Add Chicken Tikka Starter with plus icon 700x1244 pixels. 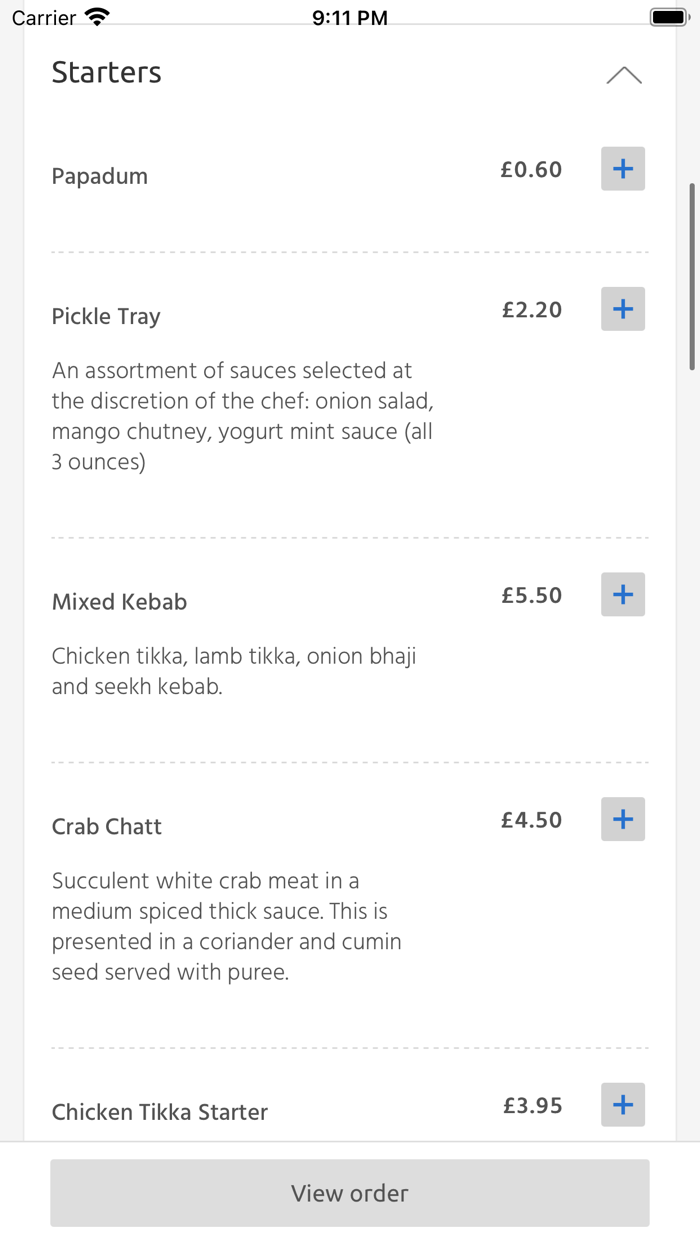point(622,1105)
